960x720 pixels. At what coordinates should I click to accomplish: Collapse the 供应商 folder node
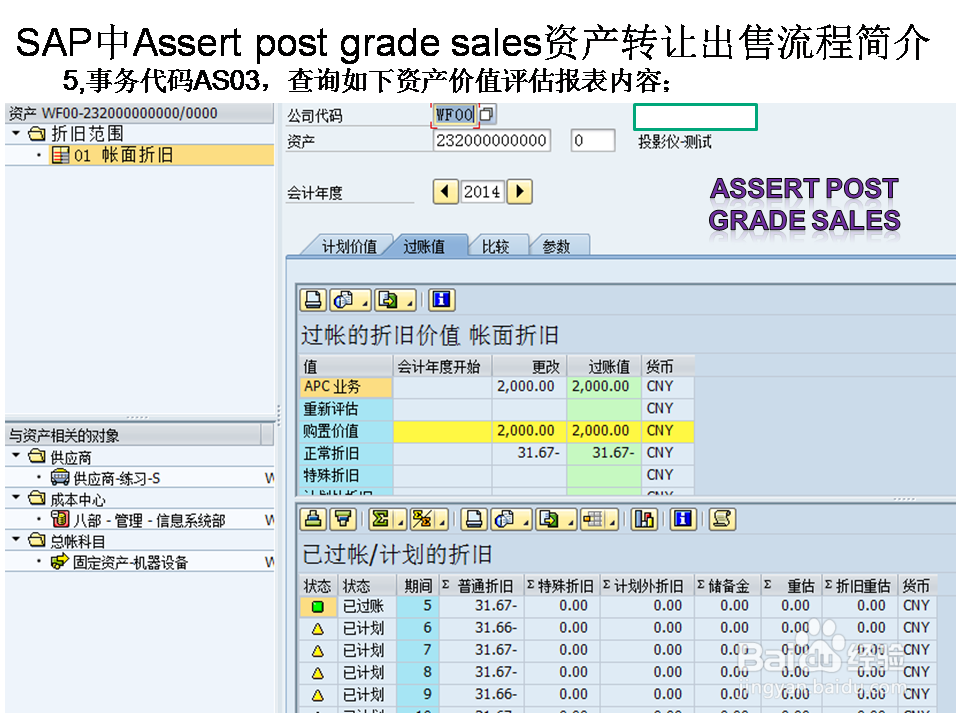[x=17, y=456]
